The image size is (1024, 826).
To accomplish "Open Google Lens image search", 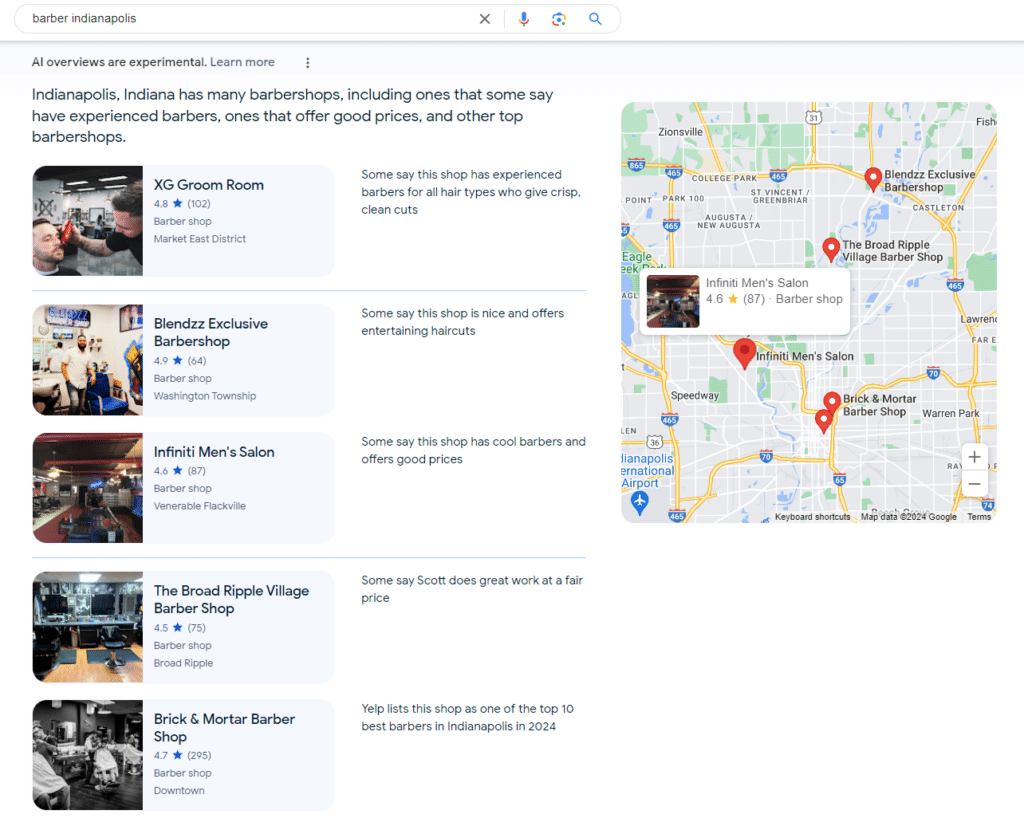I will [559, 18].
